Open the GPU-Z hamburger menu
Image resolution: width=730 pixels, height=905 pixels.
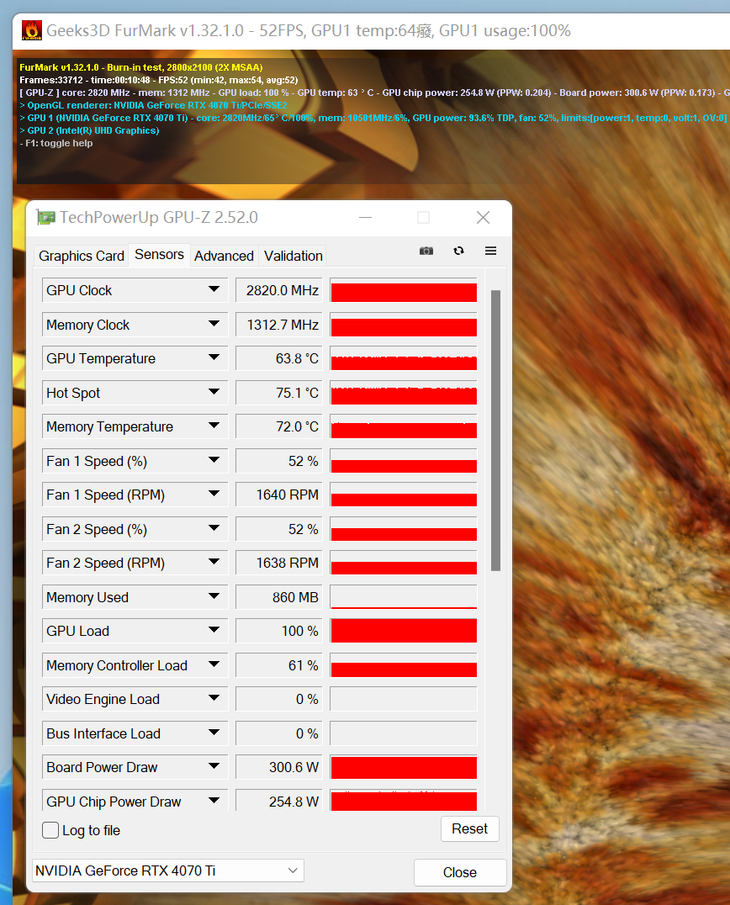(491, 250)
